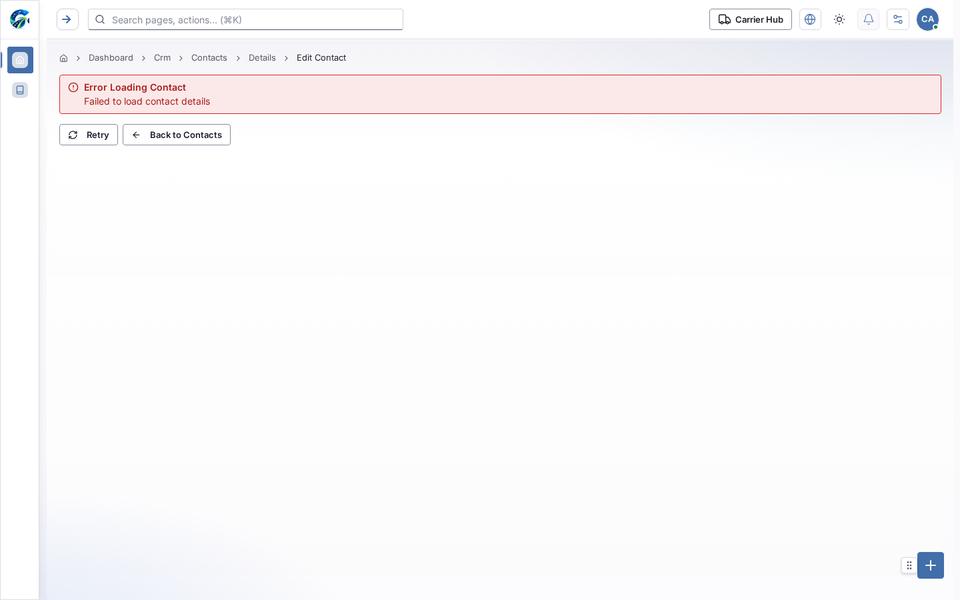Click the Retry button
The width and height of the screenshot is (960, 600).
click(89, 135)
